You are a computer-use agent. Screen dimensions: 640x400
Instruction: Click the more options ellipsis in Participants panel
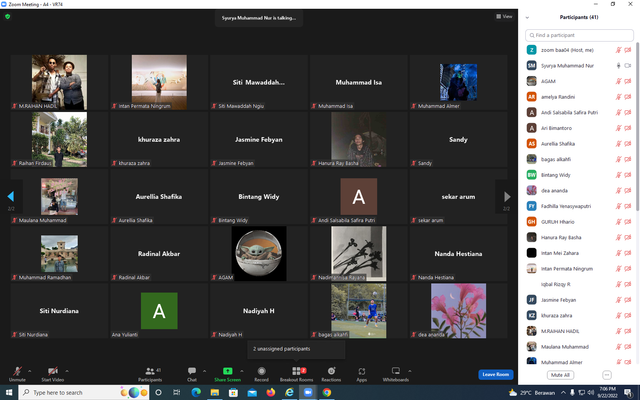607,375
